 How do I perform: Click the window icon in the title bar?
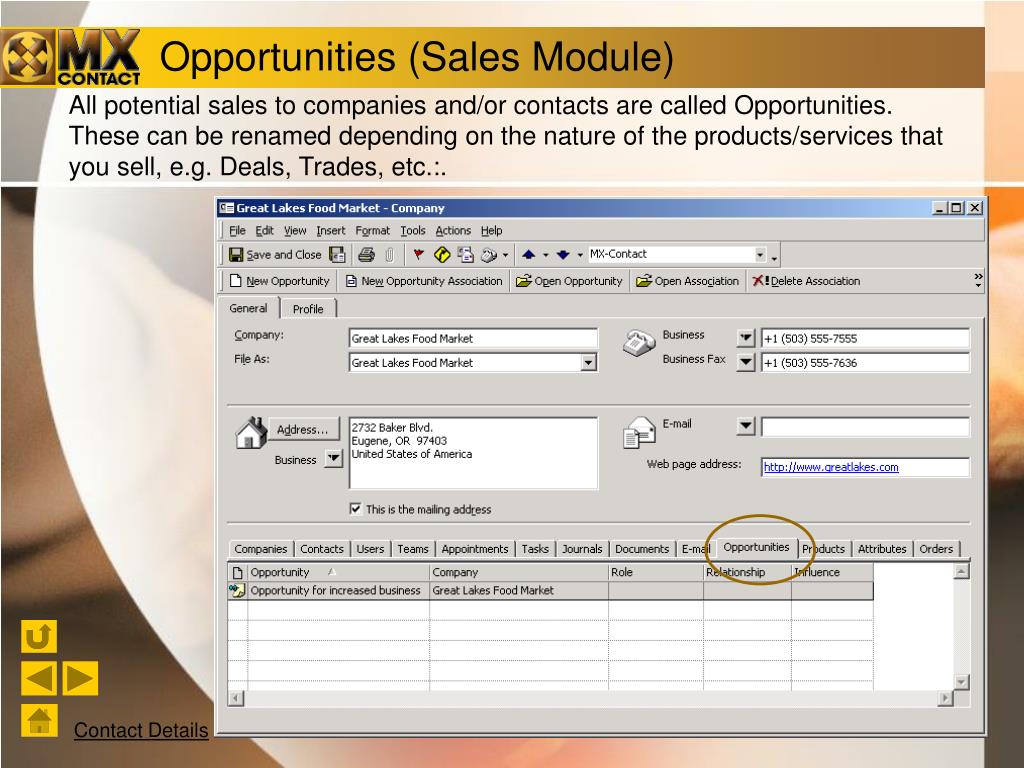pyautogui.click(x=227, y=208)
